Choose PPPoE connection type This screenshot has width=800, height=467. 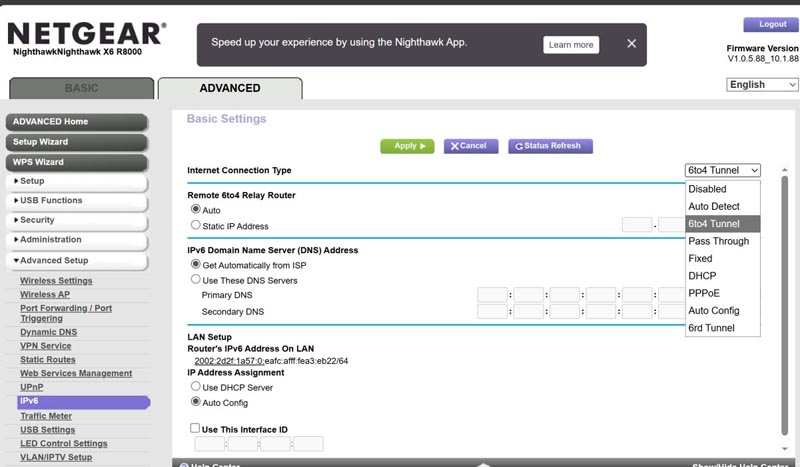722,293
